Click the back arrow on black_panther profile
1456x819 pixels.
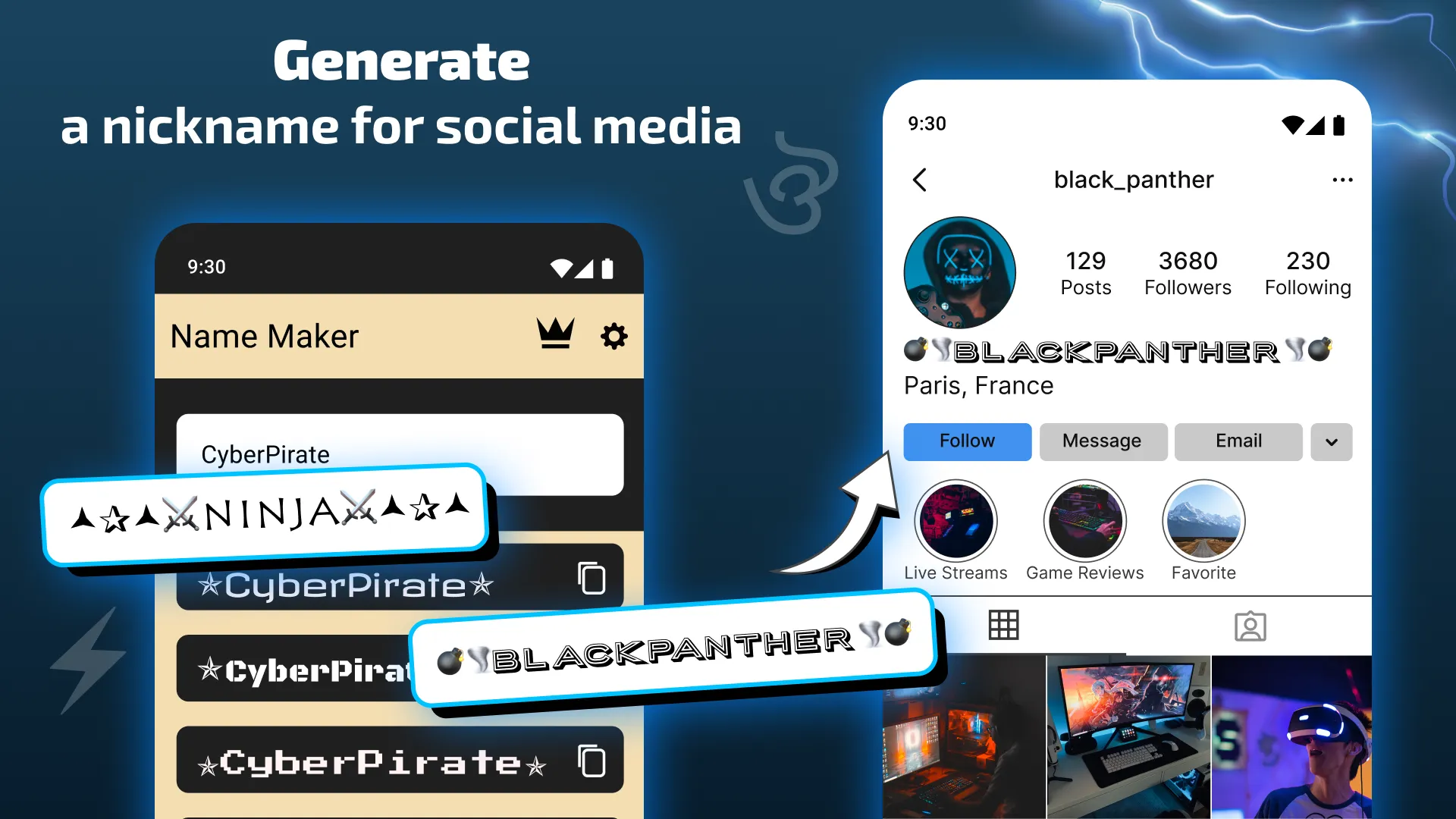[x=920, y=180]
